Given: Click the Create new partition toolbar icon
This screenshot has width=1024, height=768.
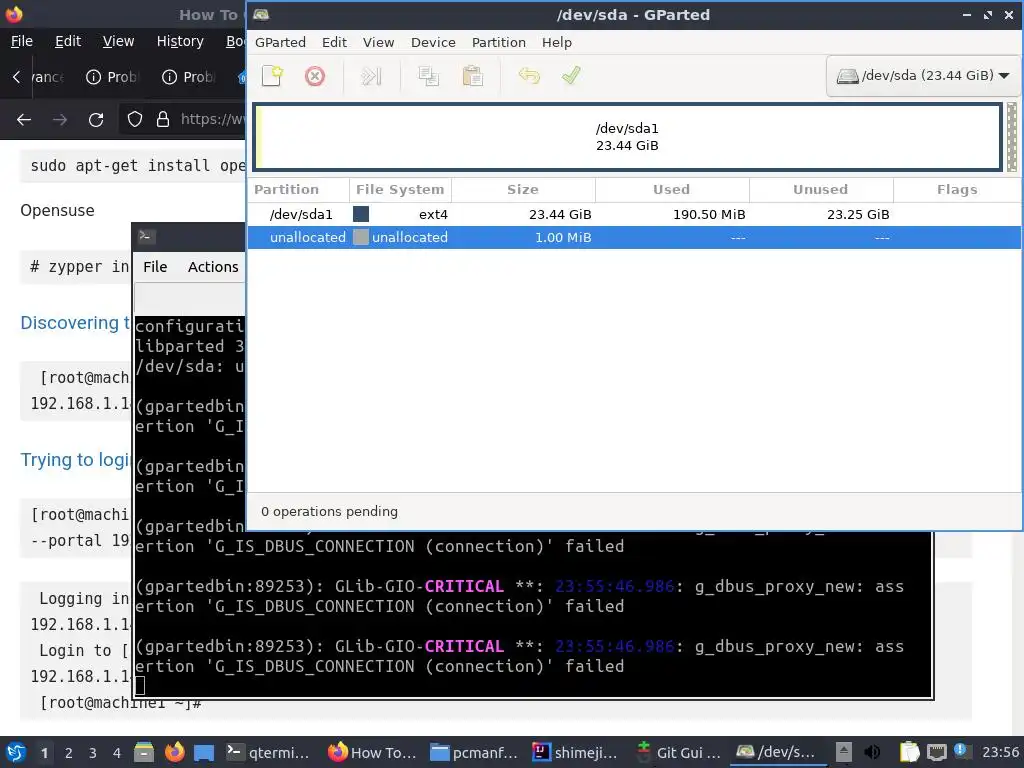Looking at the screenshot, I should tap(272, 76).
